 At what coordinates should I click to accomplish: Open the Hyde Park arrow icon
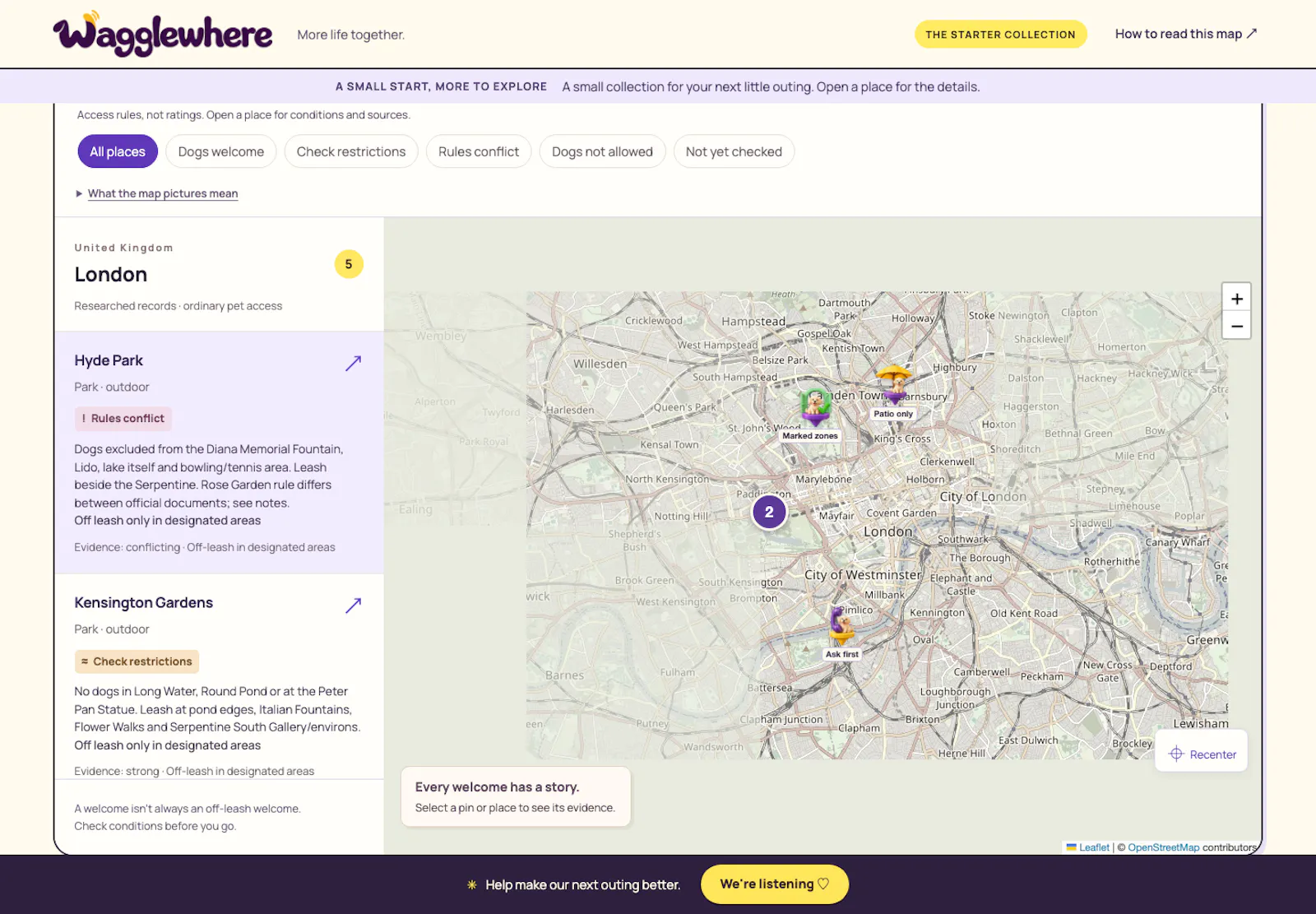pos(353,363)
